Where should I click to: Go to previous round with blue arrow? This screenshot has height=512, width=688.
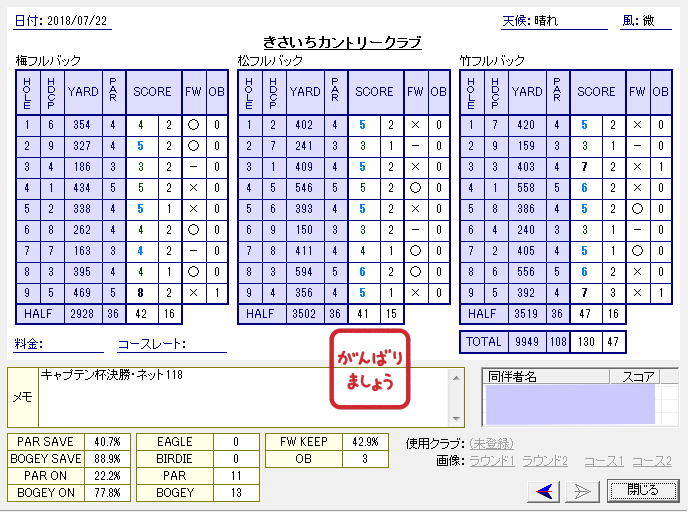pyautogui.click(x=544, y=491)
